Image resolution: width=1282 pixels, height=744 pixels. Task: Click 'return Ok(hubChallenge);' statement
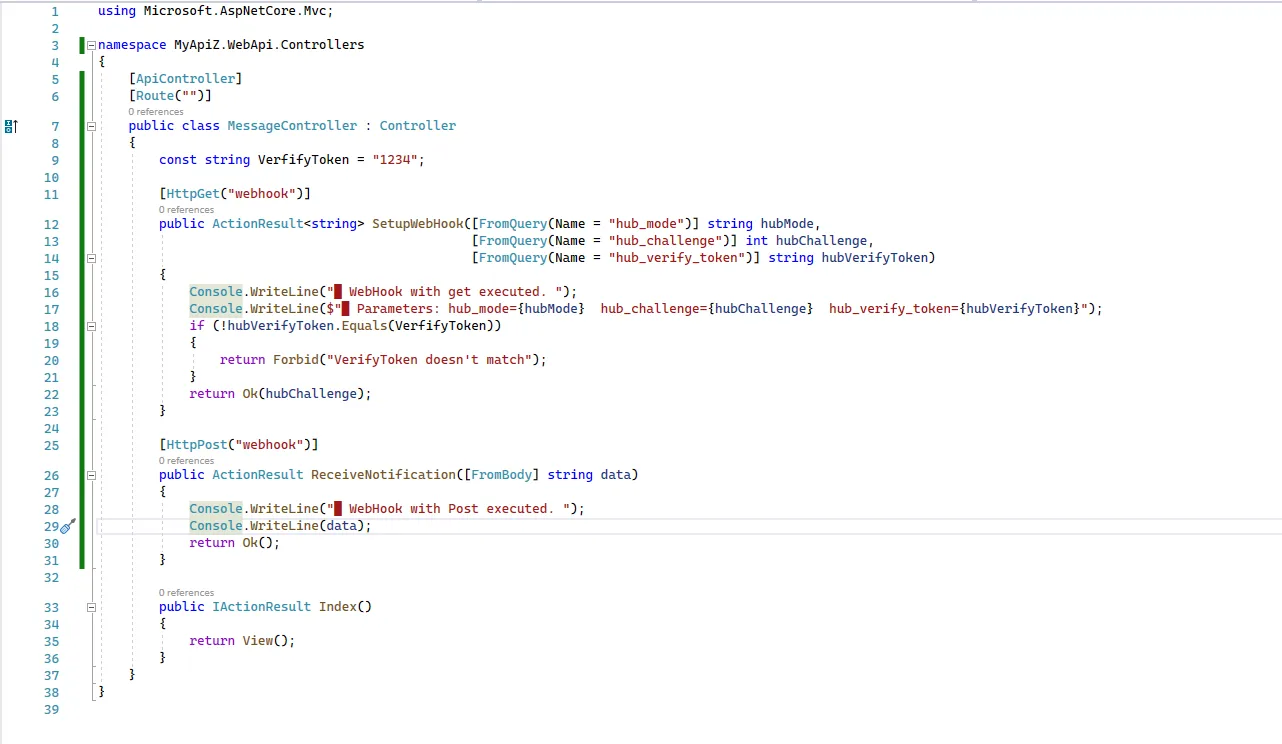pyautogui.click(x=280, y=394)
